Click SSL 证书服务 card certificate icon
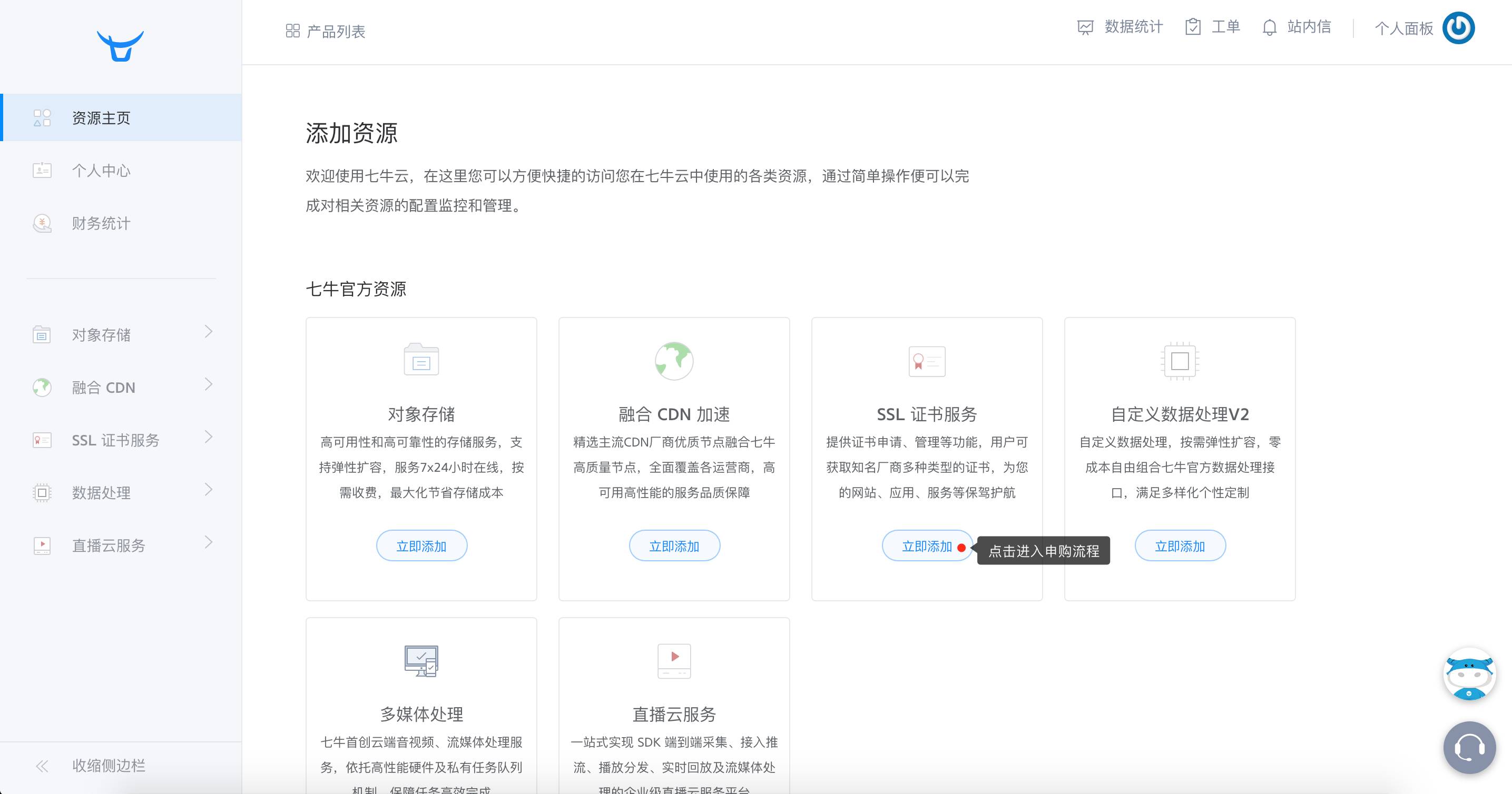Viewport: 1512px width, 794px height. click(927, 361)
